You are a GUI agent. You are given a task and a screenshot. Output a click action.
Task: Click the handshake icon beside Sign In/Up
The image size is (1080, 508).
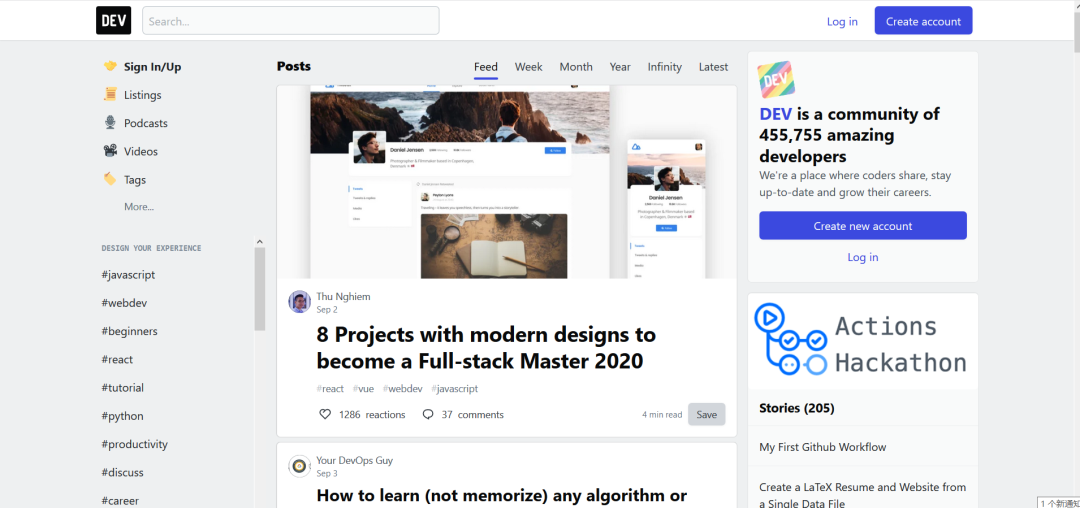pyautogui.click(x=110, y=66)
